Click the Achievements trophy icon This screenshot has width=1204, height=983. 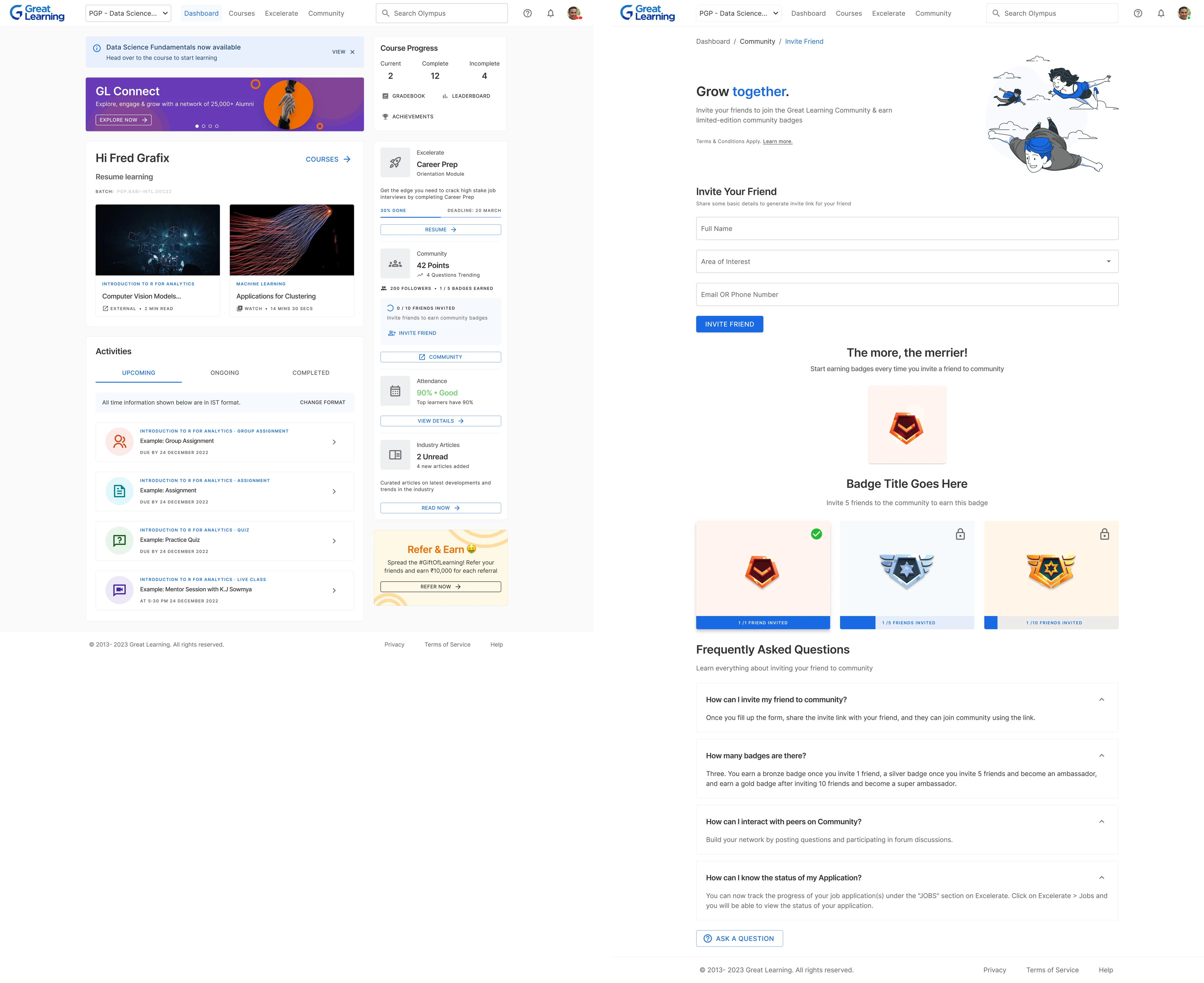pos(385,117)
